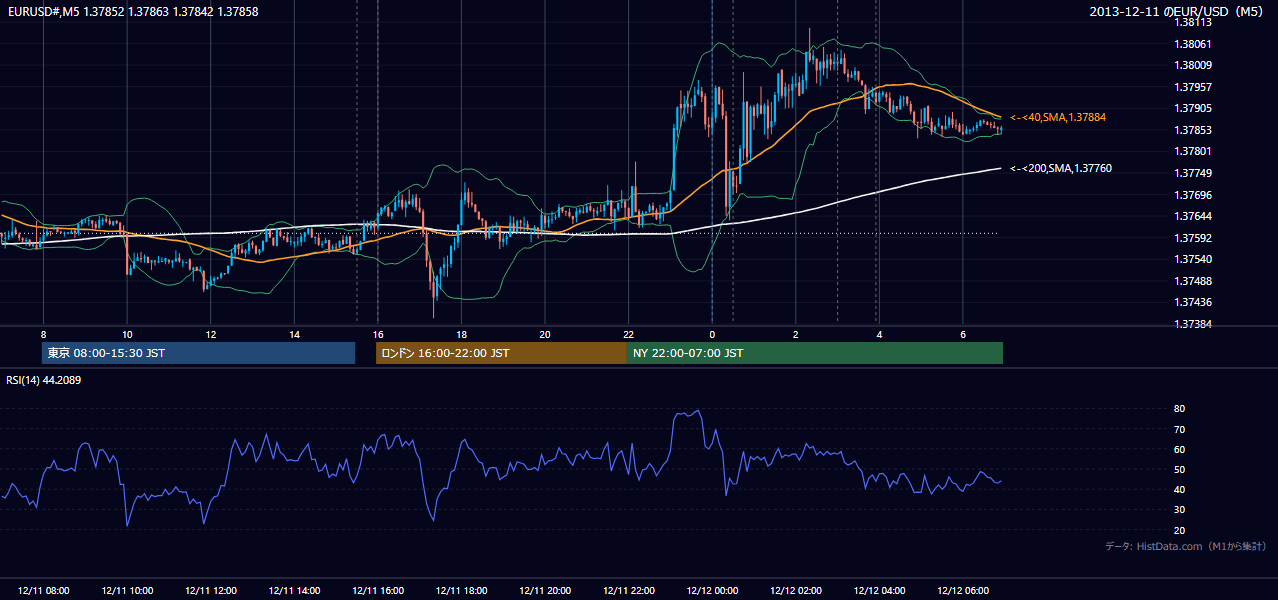The height and width of the screenshot is (600, 1278).
Task: Click hour tick '8' under price chart
Action: (x=43, y=334)
